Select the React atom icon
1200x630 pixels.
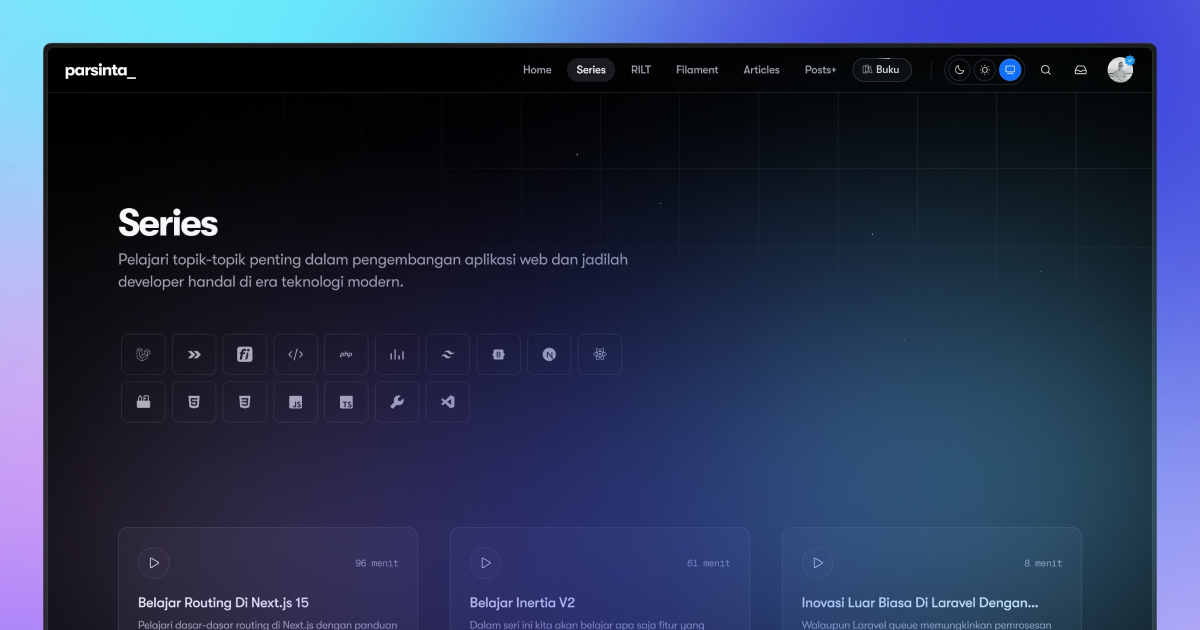(x=600, y=354)
